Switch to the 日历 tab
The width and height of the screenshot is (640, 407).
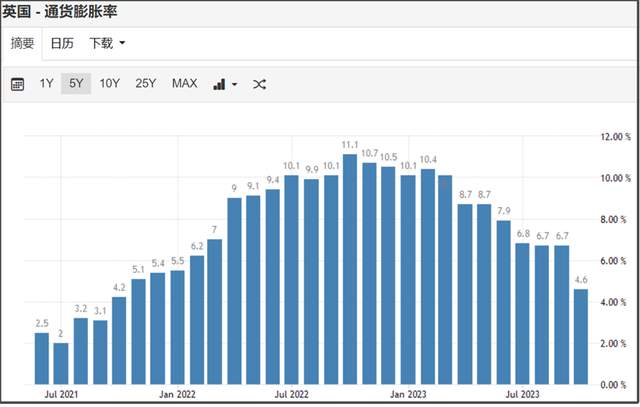62,43
